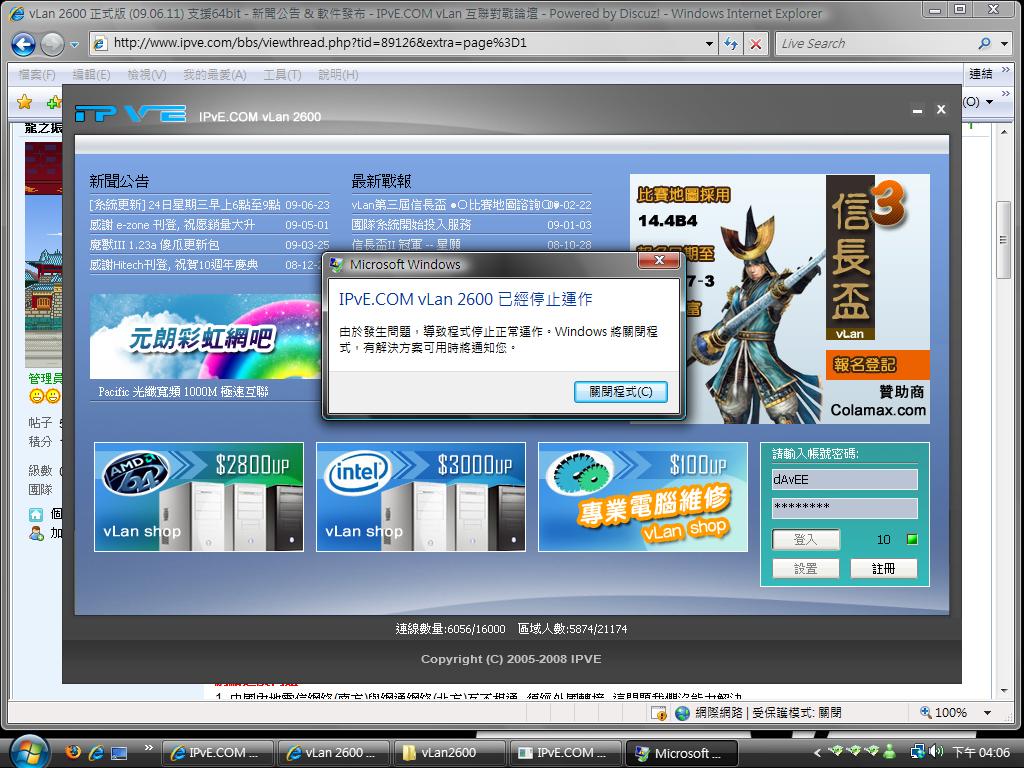
Task: Click IE page scrollbar down arrow
Action: point(1004,691)
